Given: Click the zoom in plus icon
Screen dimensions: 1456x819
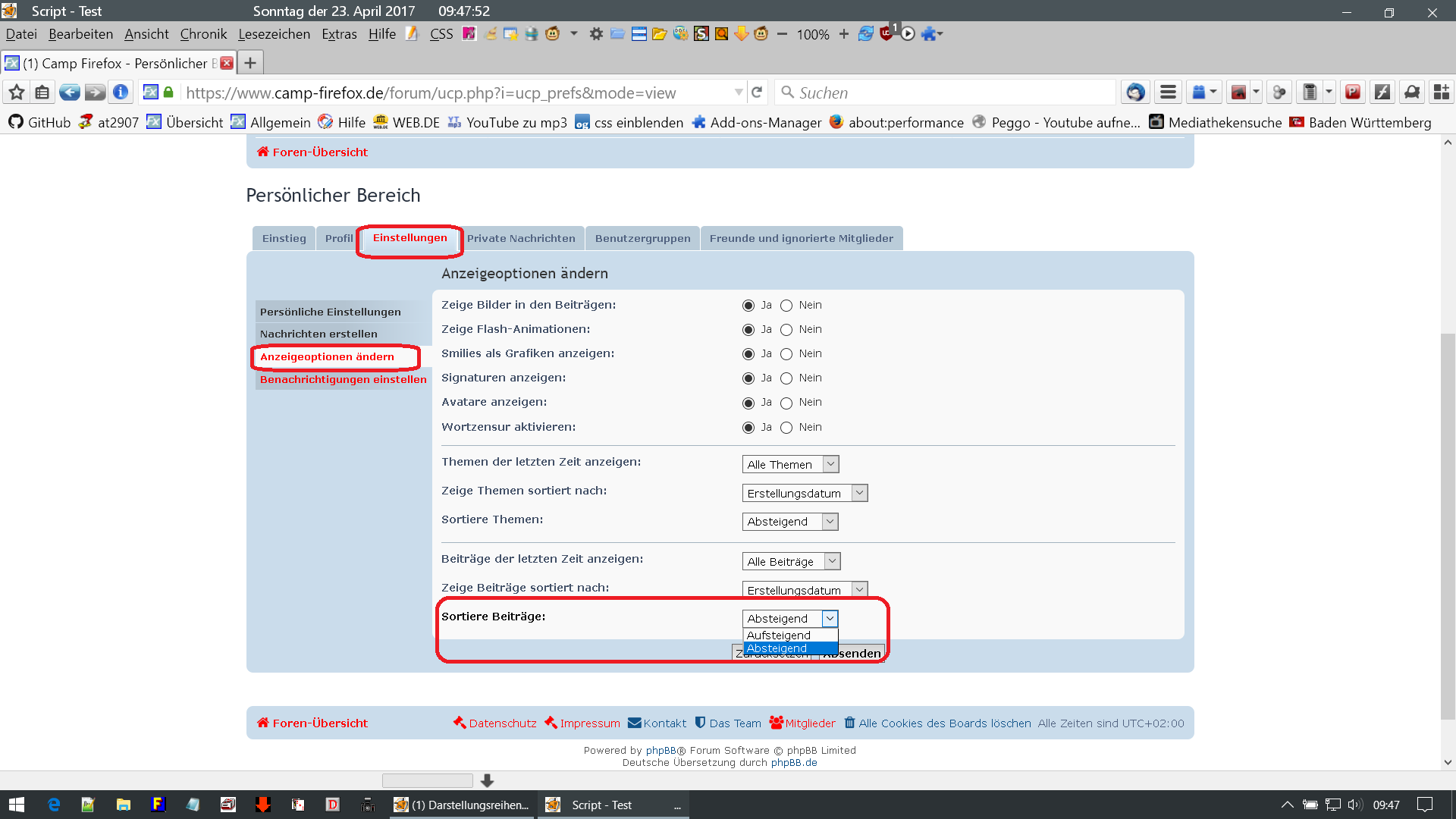Looking at the screenshot, I should click(x=843, y=34).
